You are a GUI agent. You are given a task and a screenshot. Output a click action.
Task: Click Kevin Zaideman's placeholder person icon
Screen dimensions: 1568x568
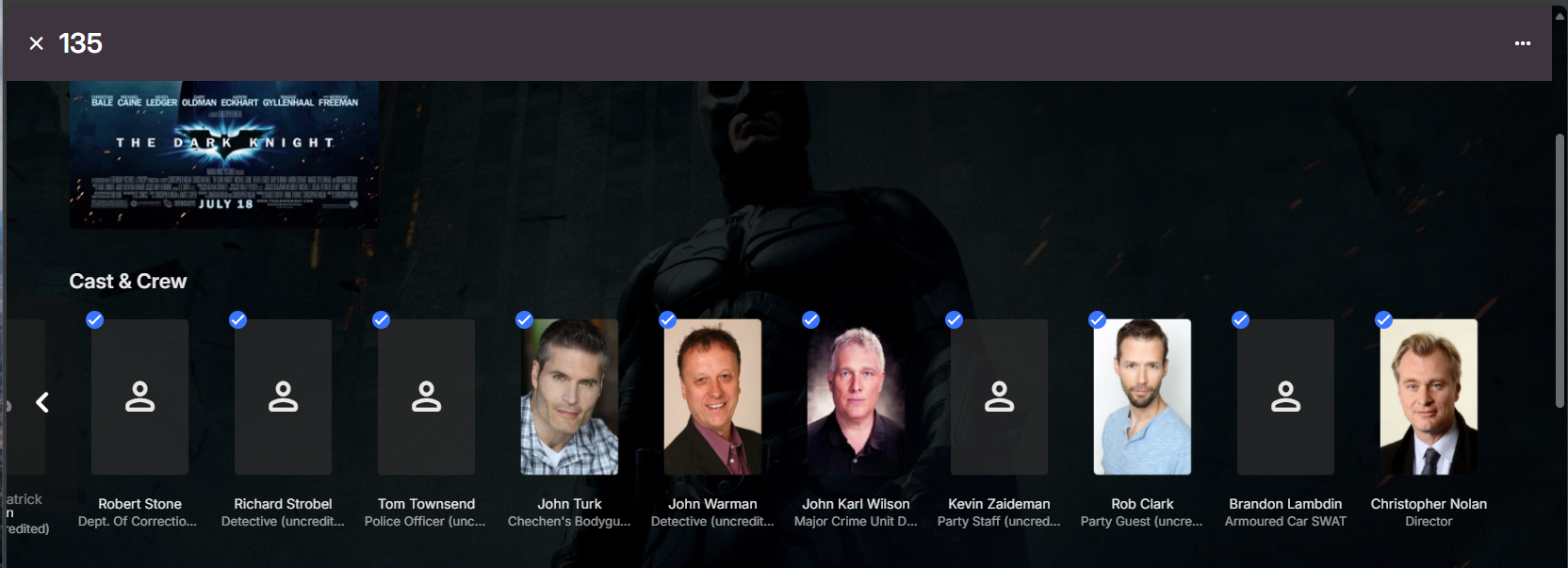999,397
